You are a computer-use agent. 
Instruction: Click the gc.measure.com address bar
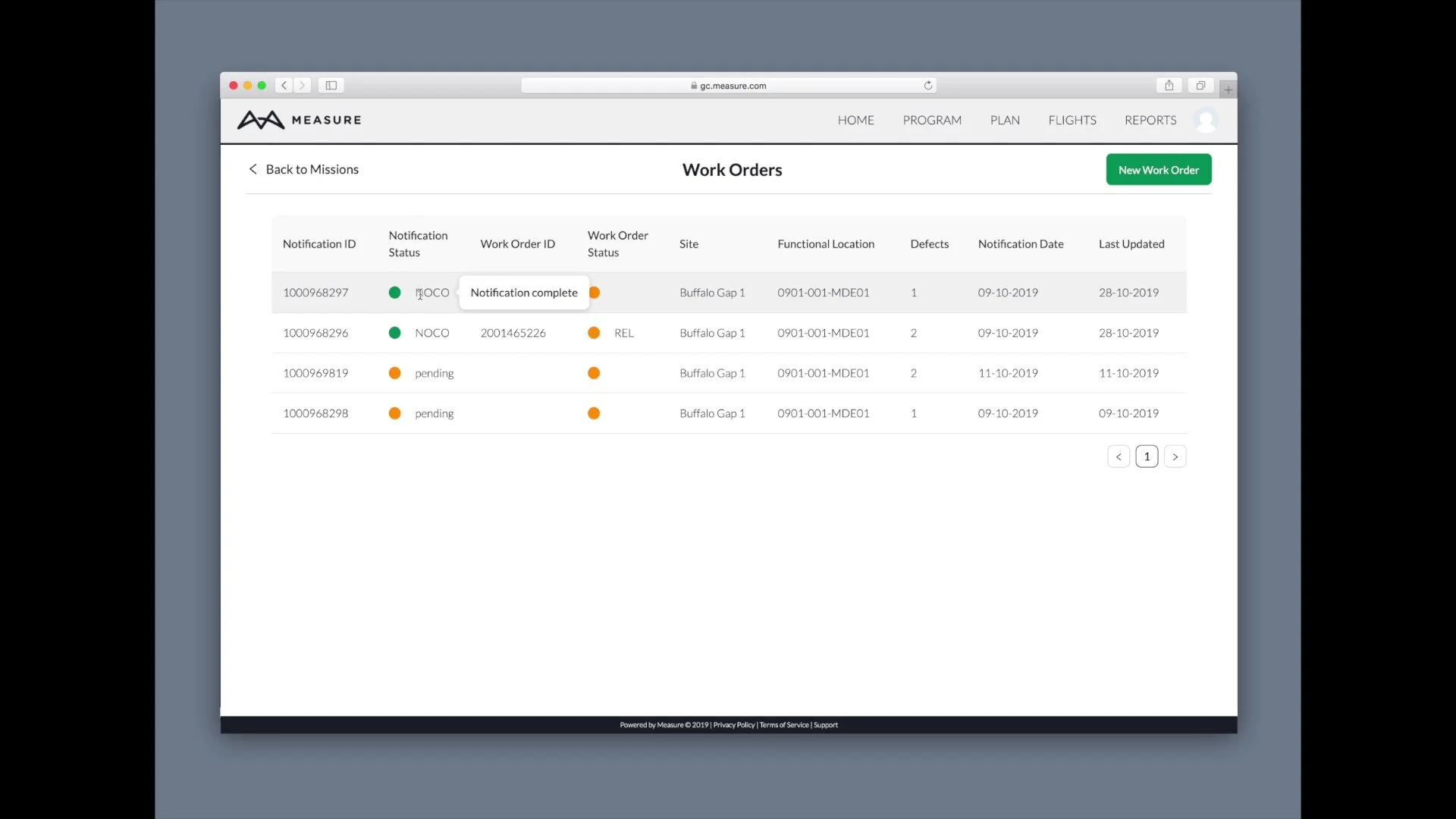coord(728,86)
